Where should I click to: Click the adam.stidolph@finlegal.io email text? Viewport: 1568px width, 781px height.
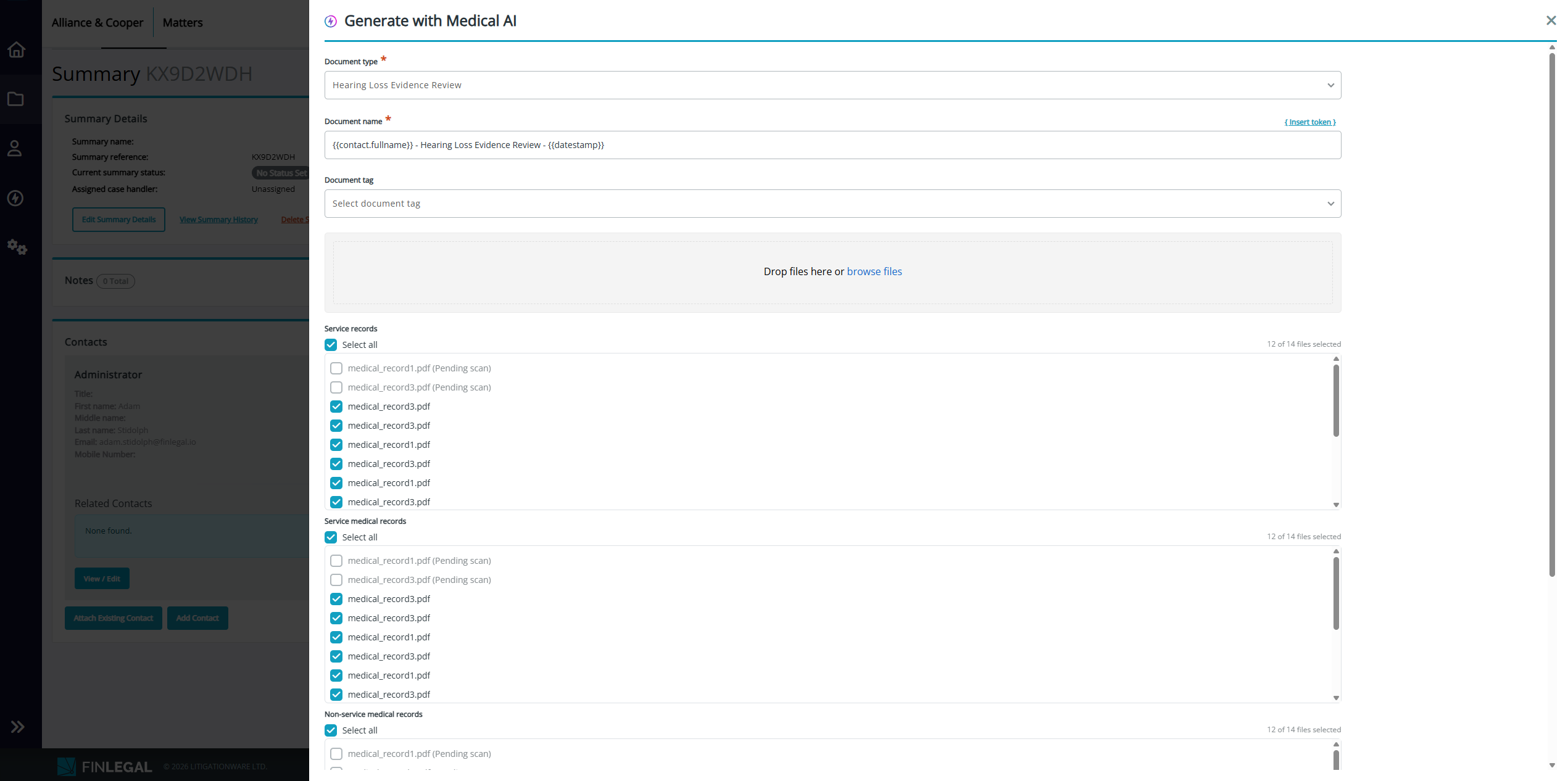pos(147,442)
